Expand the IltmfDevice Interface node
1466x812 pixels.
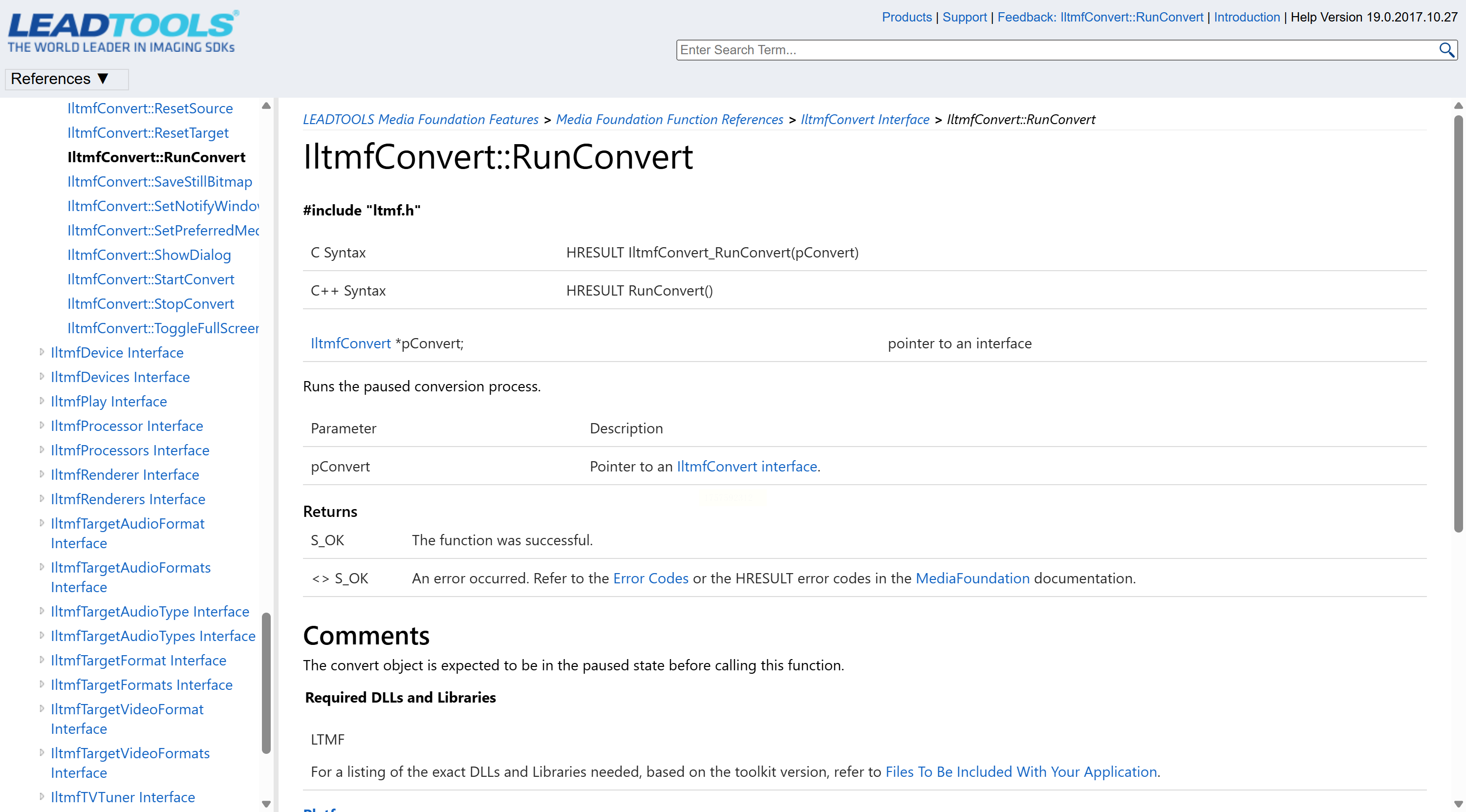(42, 352)
